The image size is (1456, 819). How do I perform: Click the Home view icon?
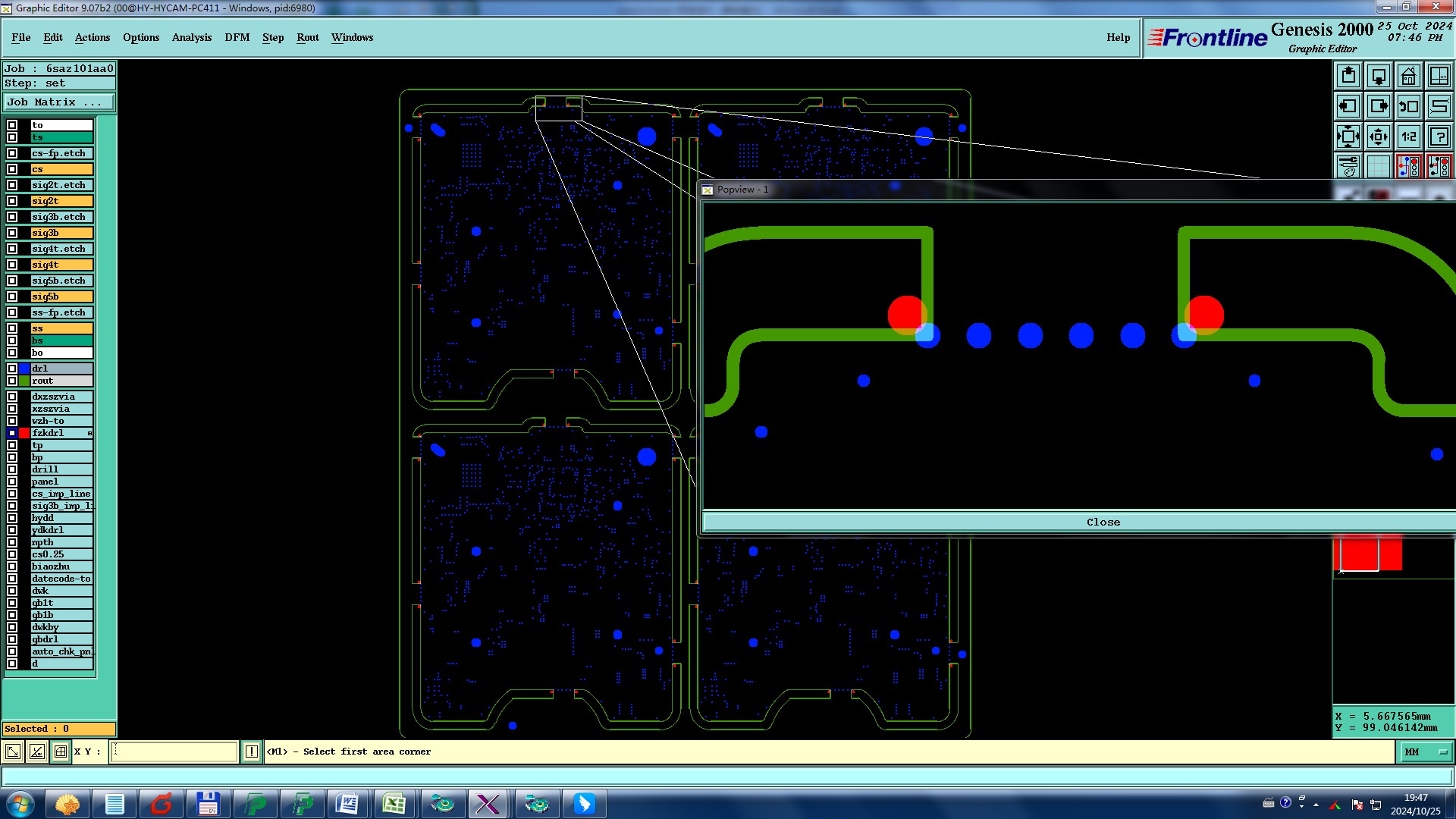(1408, 76)
